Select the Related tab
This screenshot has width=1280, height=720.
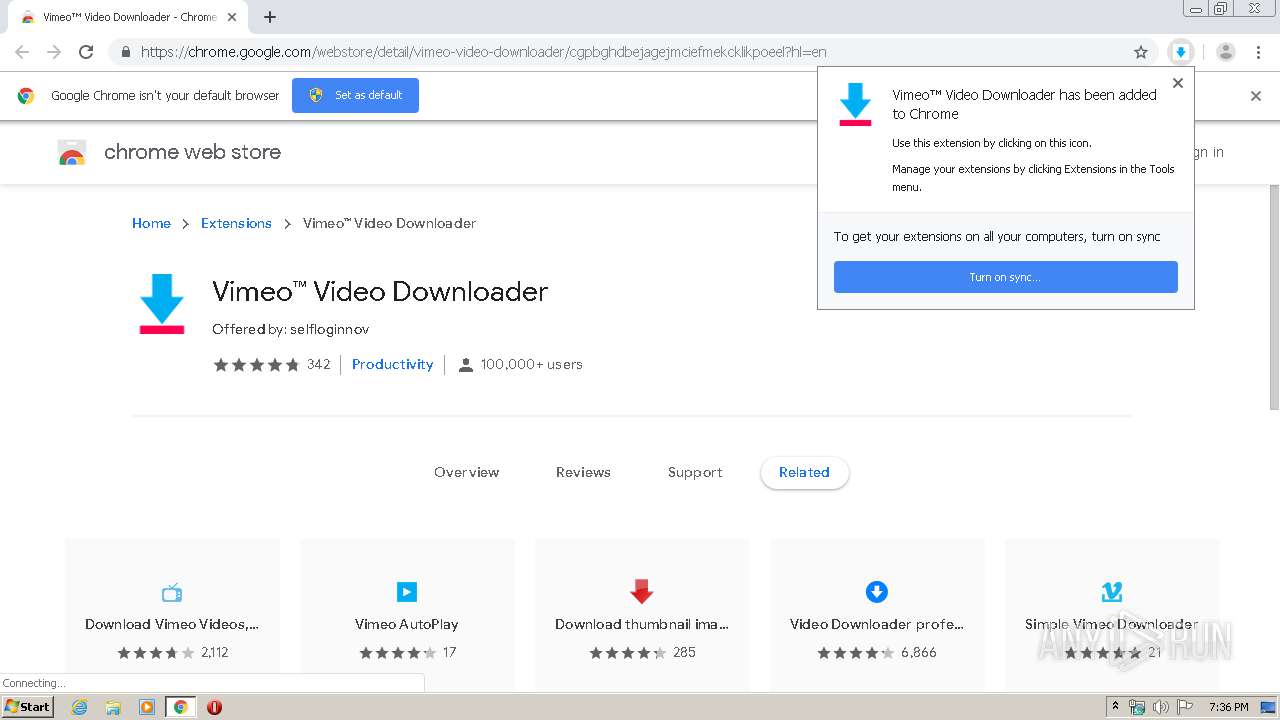(x=804, y=472)
